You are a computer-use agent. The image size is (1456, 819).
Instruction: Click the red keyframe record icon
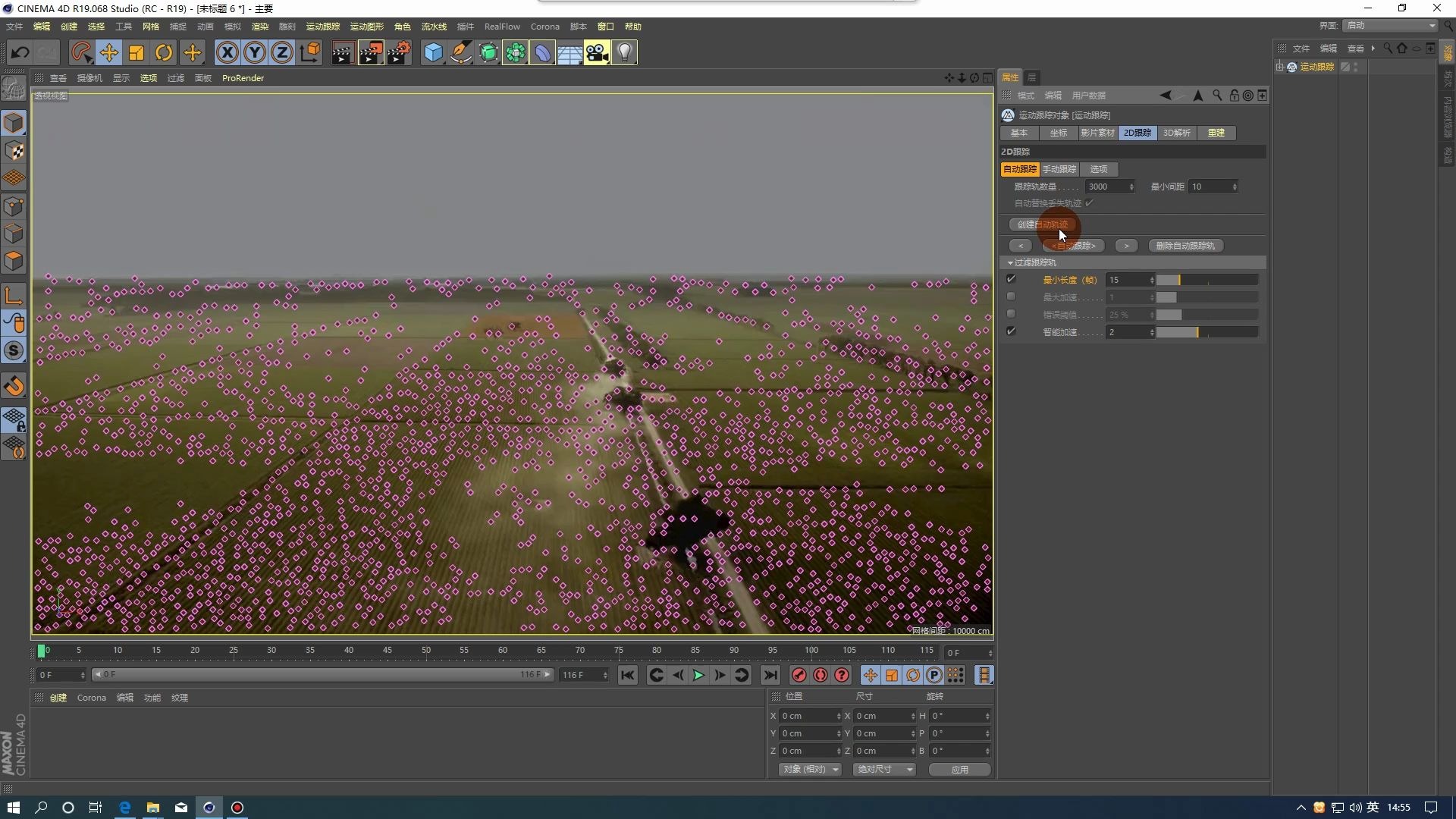tap(798, 675)
